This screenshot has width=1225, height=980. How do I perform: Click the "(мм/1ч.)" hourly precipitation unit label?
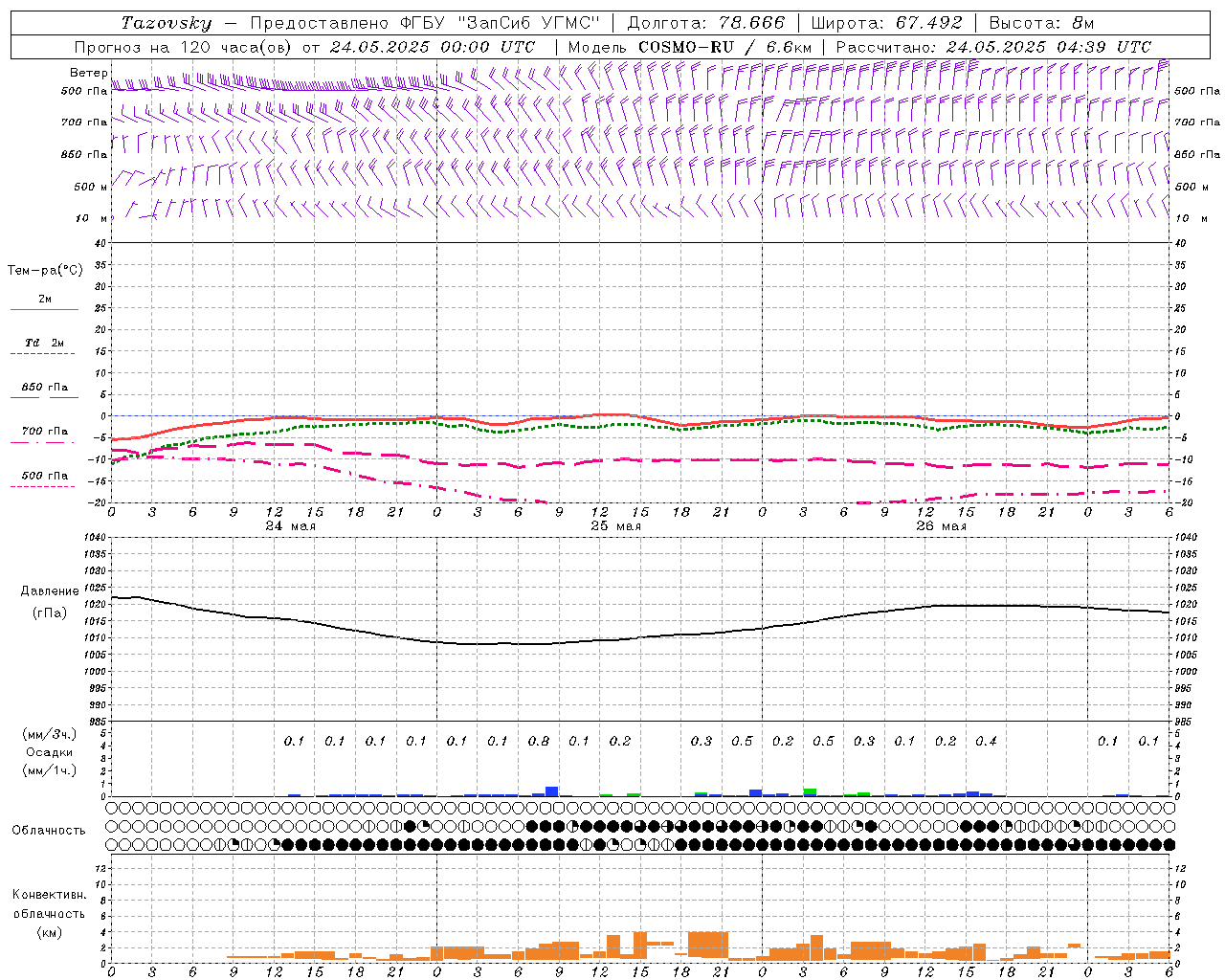[x=50, y=770]
